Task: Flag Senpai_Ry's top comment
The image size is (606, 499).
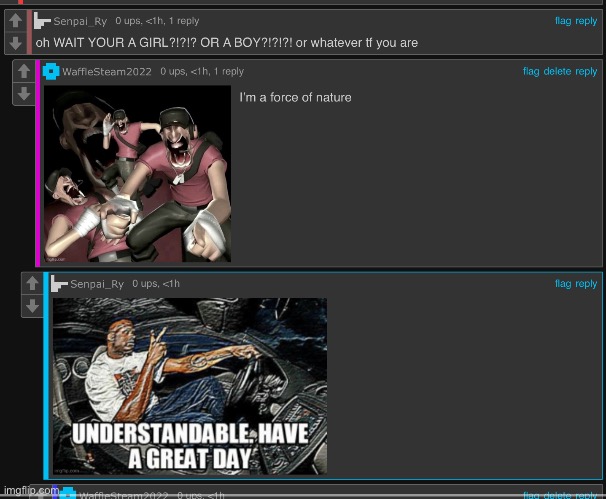Action: pos(563,20)
